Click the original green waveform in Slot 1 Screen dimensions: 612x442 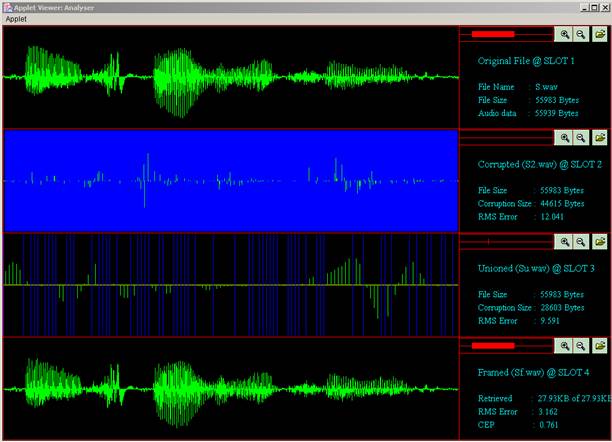pyautogui.click(x=231, y=77)
